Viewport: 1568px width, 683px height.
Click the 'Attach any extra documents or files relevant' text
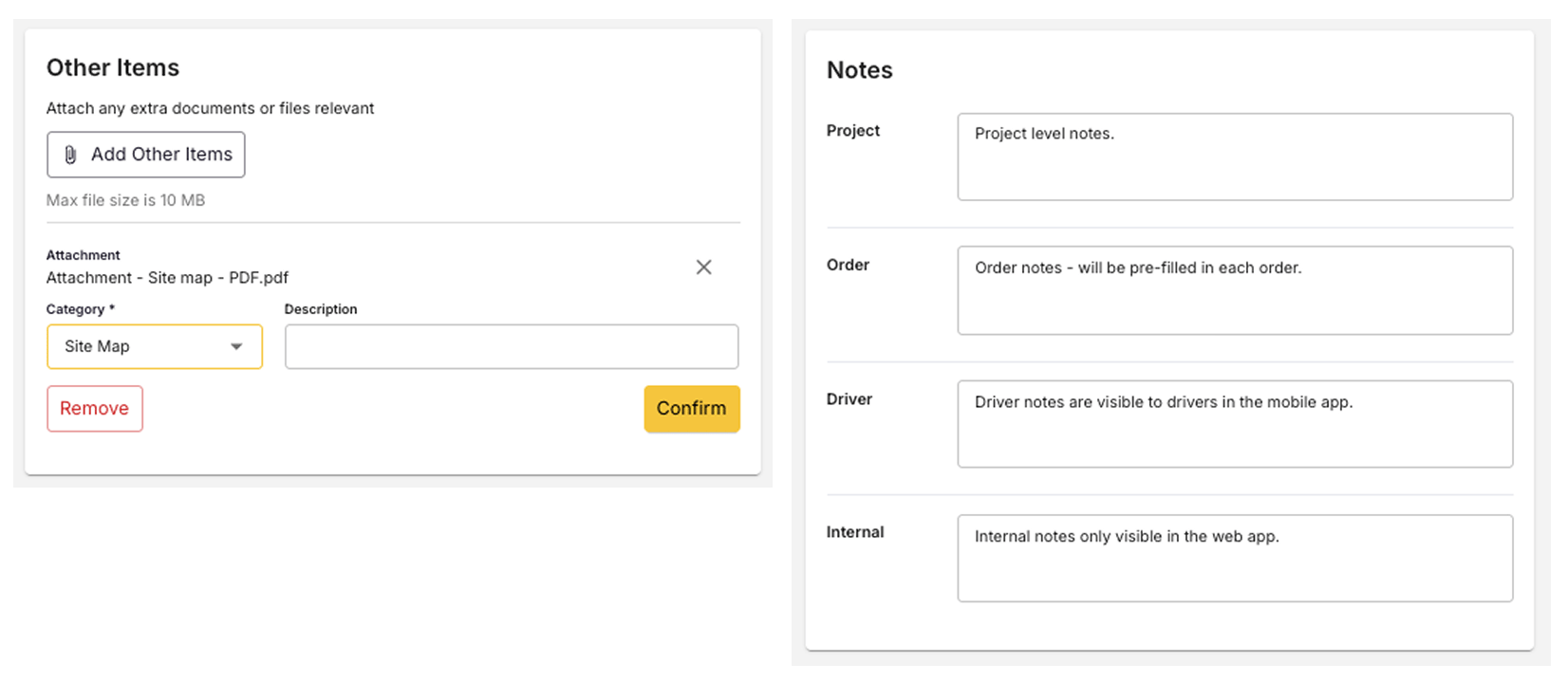[x=210, y=108]
